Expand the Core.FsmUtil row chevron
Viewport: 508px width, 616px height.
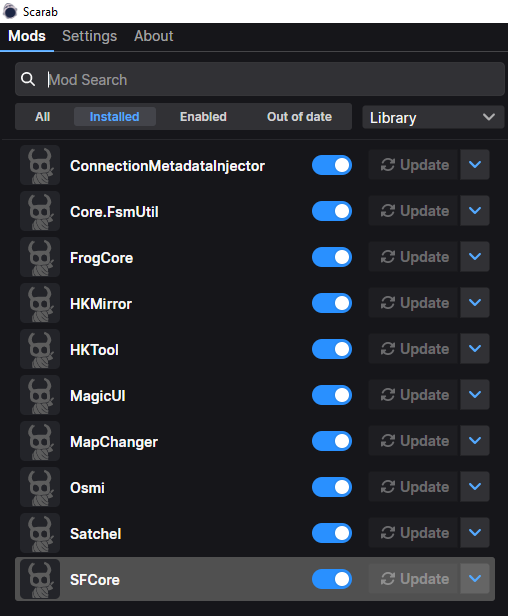(x=475, y=211)
